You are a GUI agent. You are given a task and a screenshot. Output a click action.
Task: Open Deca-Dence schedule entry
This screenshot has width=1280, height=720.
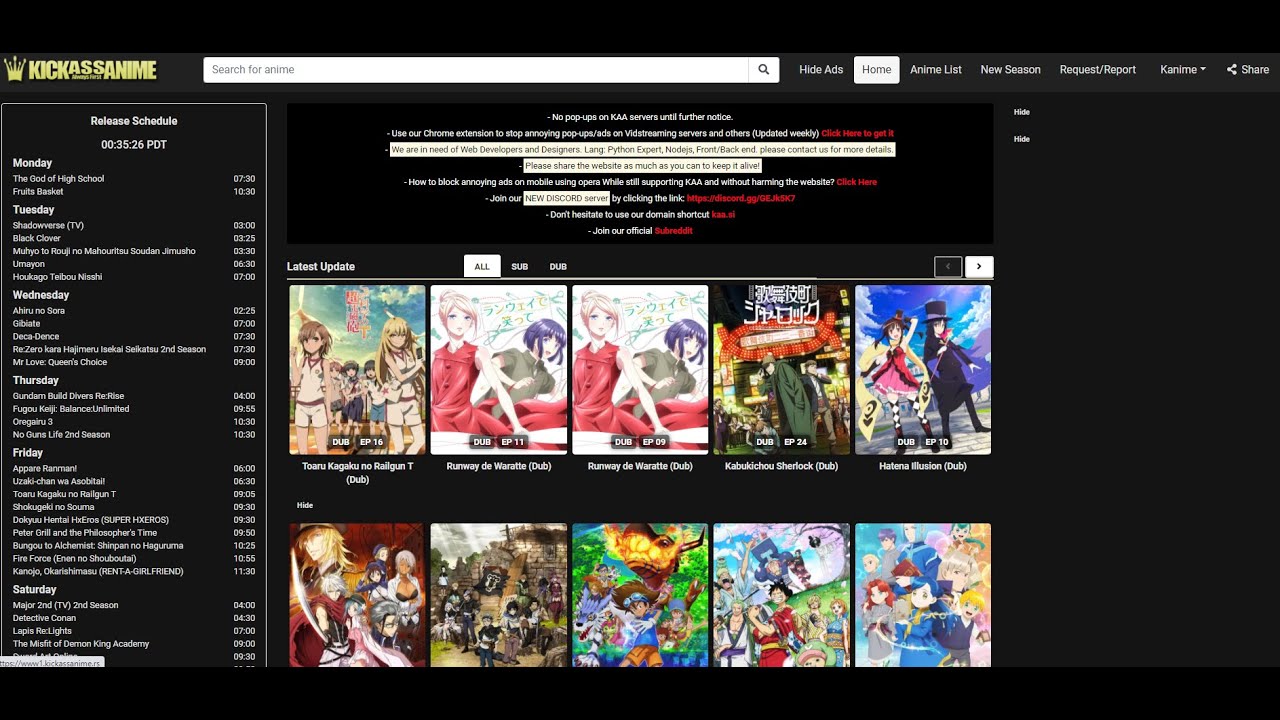36,337
